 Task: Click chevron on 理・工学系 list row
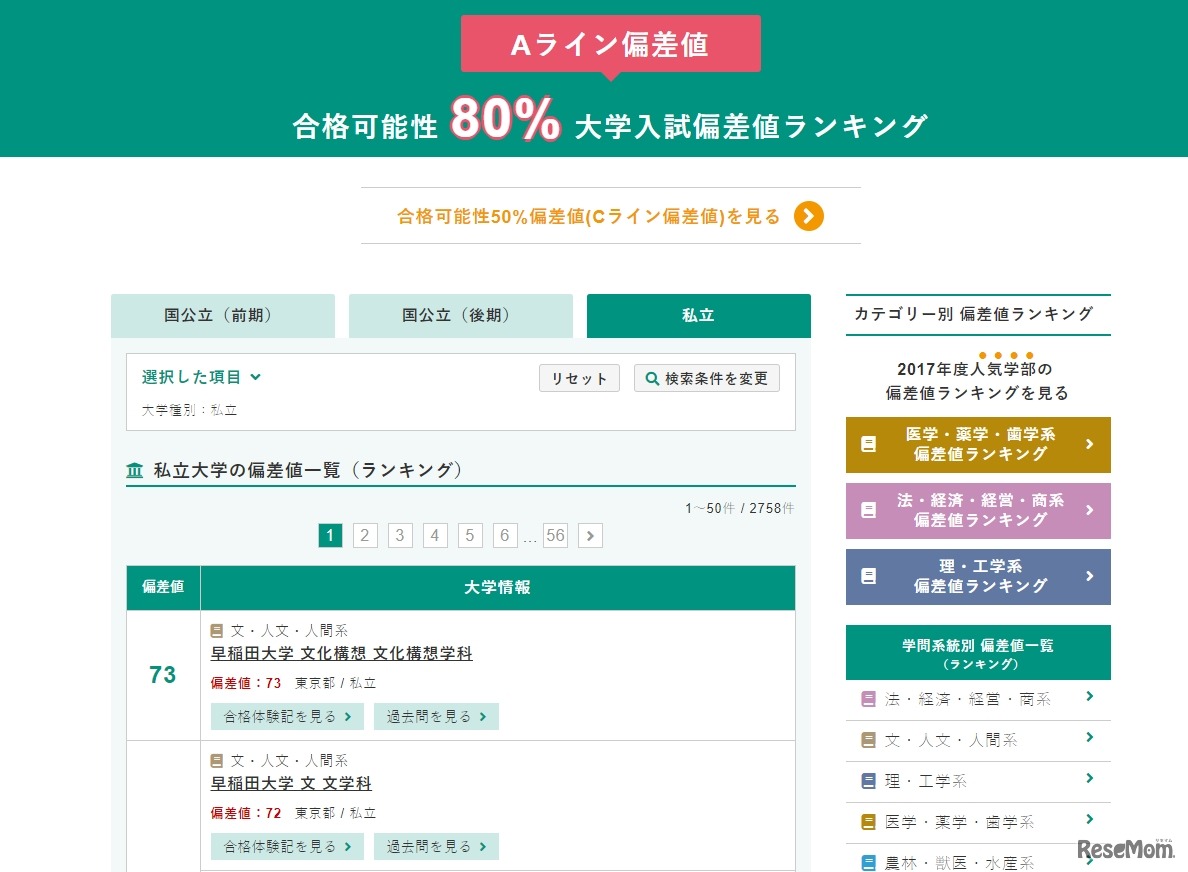click(x=1090, y=778)
